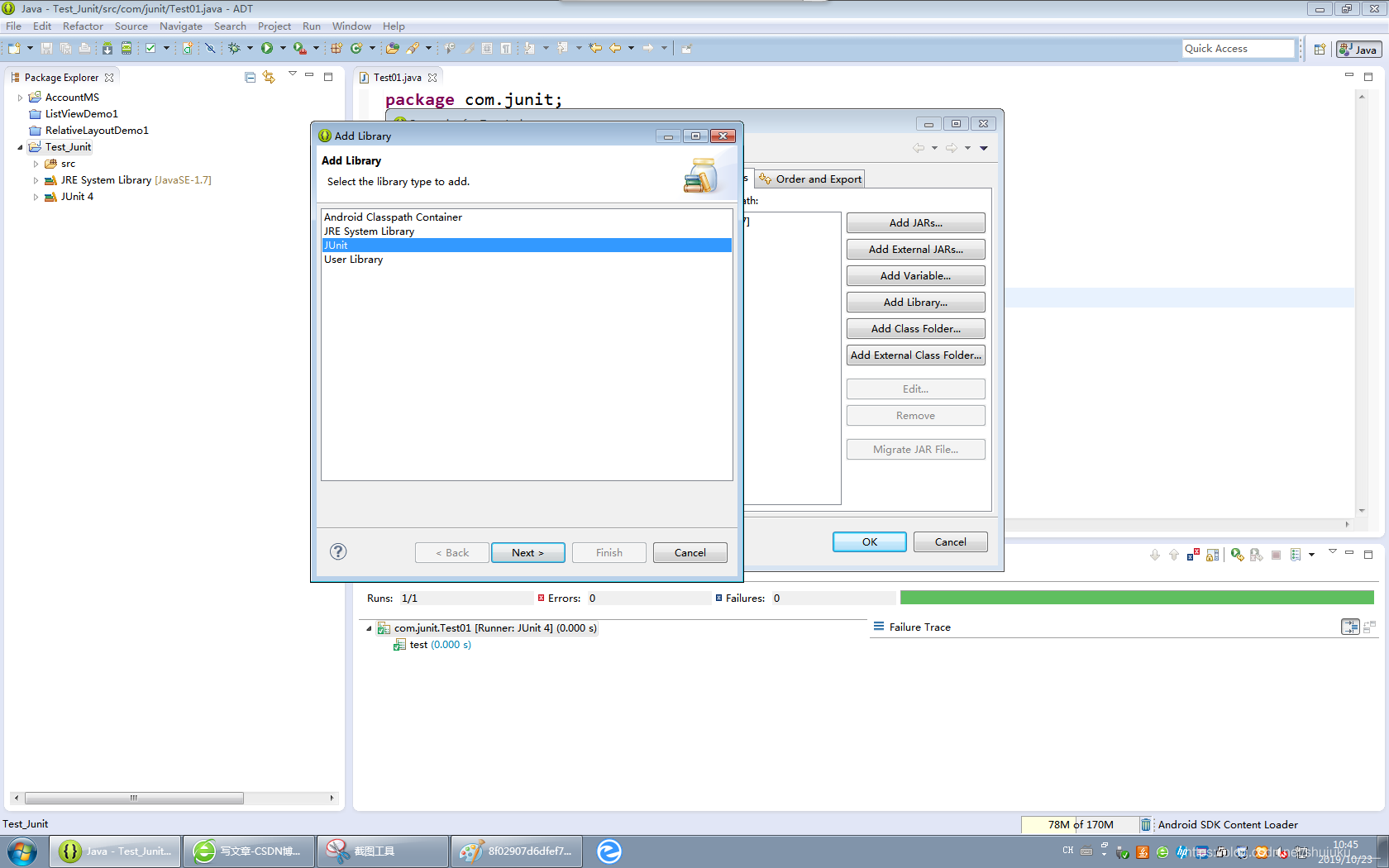Viewport: 1389px width, 868px height.
Task: Open Windows Start button
Action: 22,851
